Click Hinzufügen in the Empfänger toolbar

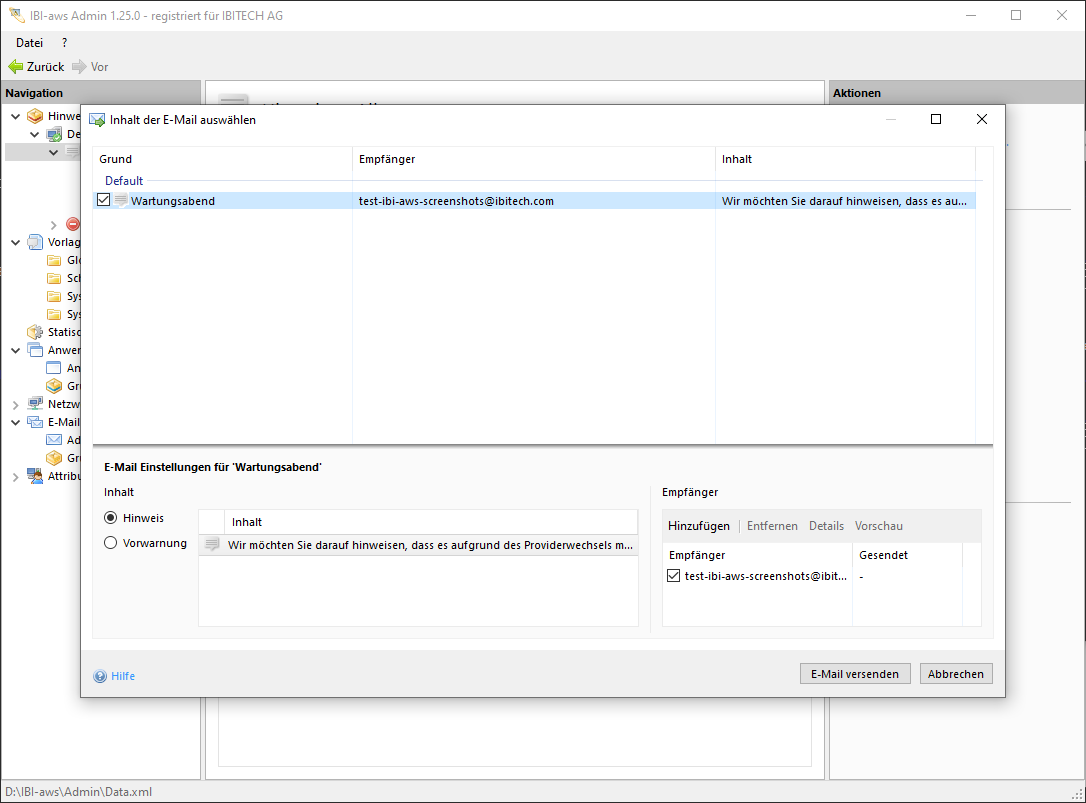(x=699, y=526)
